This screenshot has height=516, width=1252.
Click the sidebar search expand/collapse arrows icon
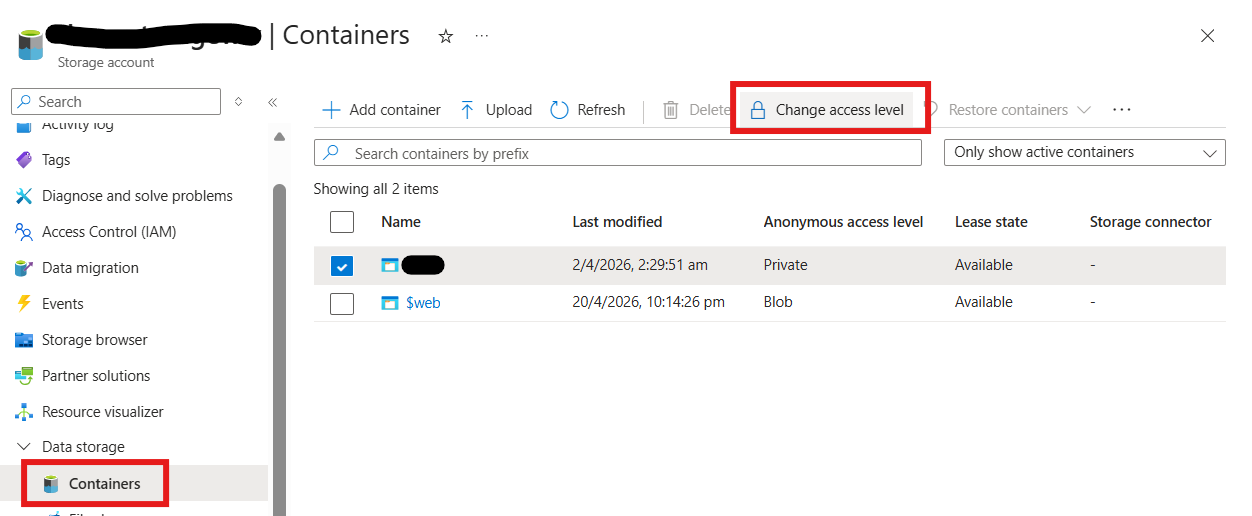click(x=238, y=102)
